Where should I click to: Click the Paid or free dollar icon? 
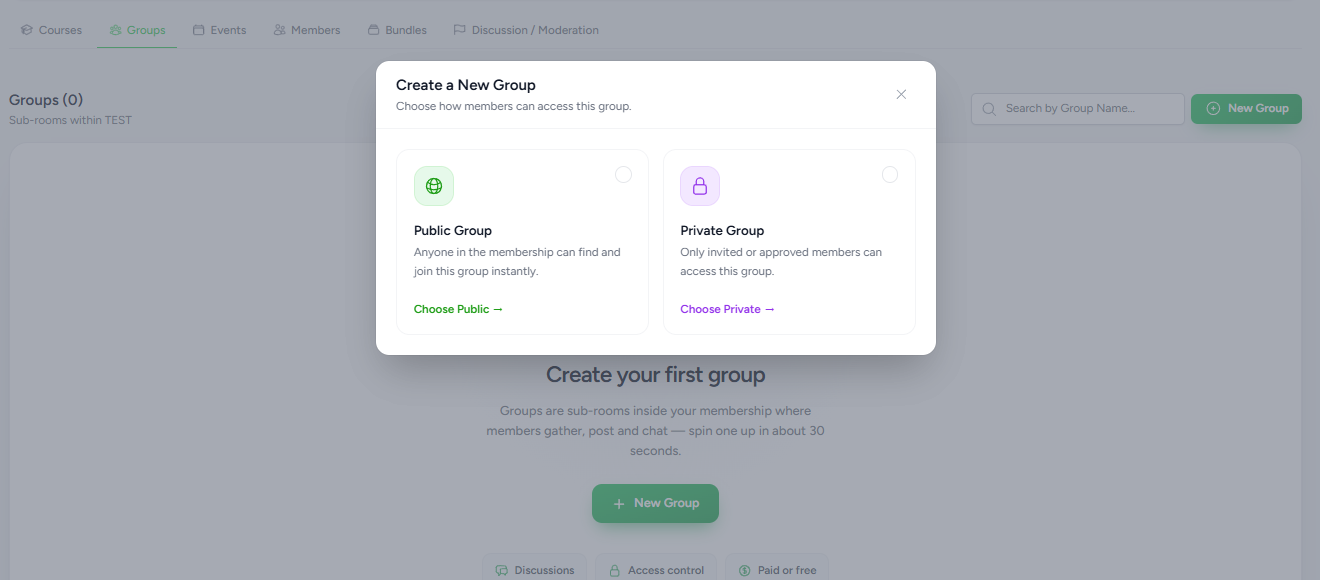(x=744, y=570)
